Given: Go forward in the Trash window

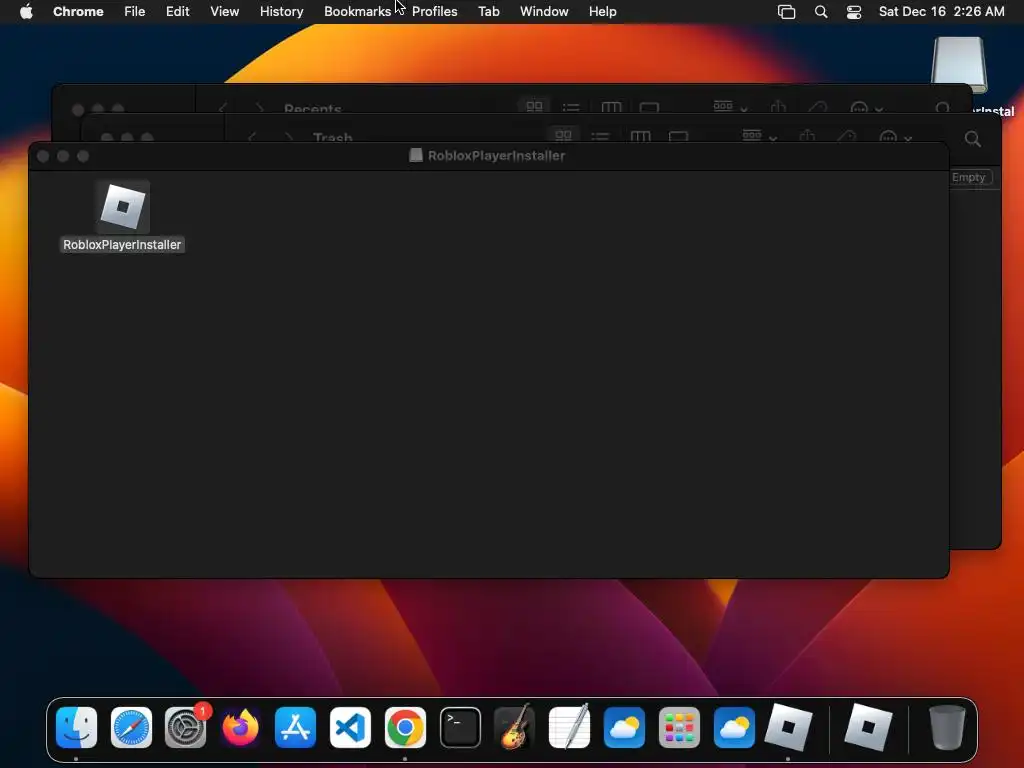Looking at the screenshot, I should point(289,137).
